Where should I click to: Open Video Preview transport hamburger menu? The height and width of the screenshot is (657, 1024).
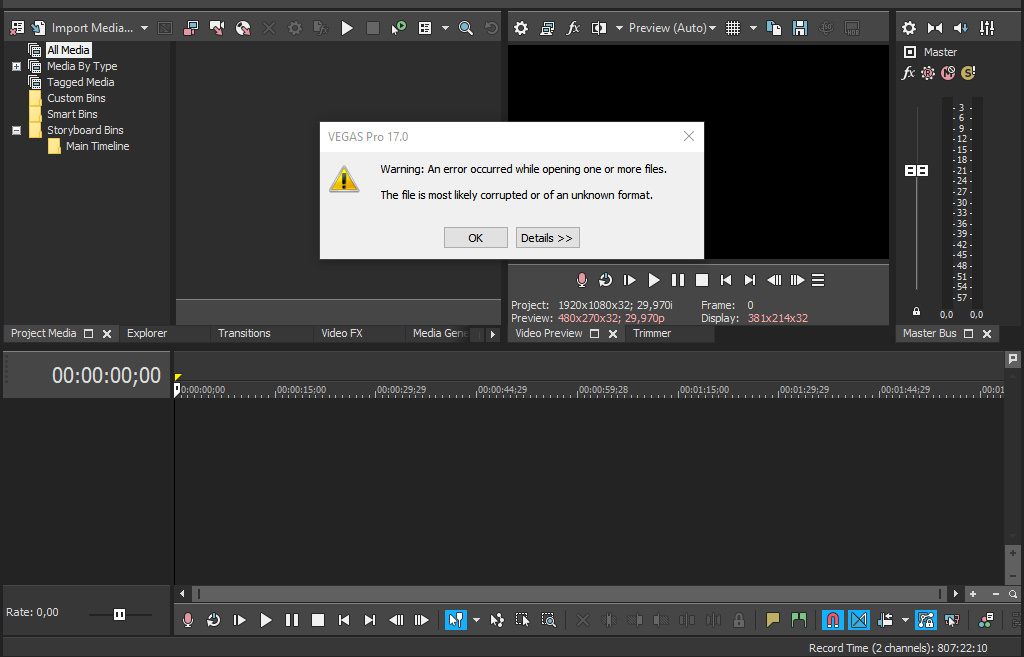click(818, 280)
